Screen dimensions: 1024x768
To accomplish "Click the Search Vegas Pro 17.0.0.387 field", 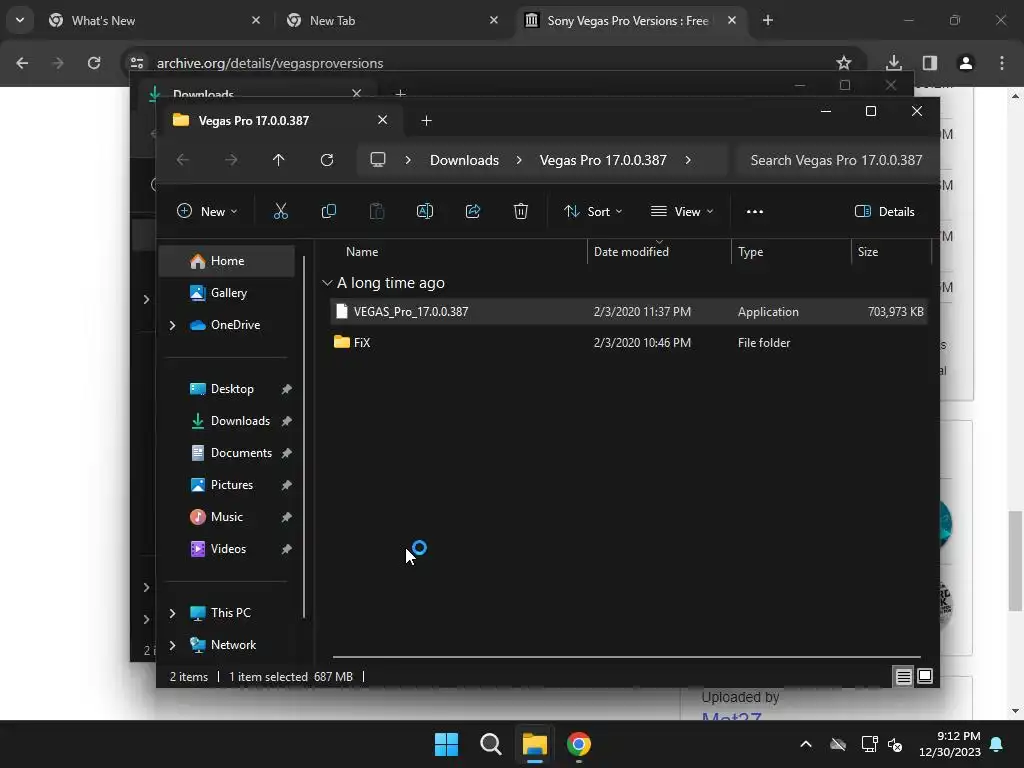I will pyautogui.click(x=836, y=160).
